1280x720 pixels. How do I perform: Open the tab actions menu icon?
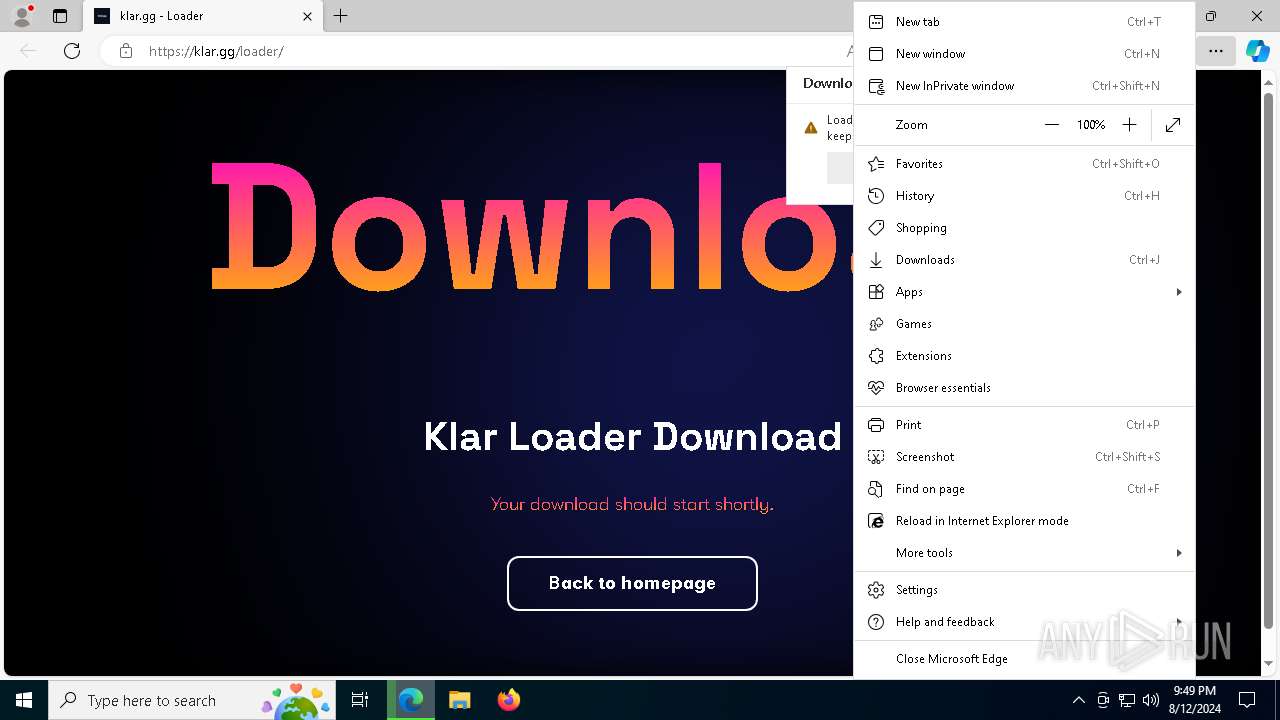[60, 16]
